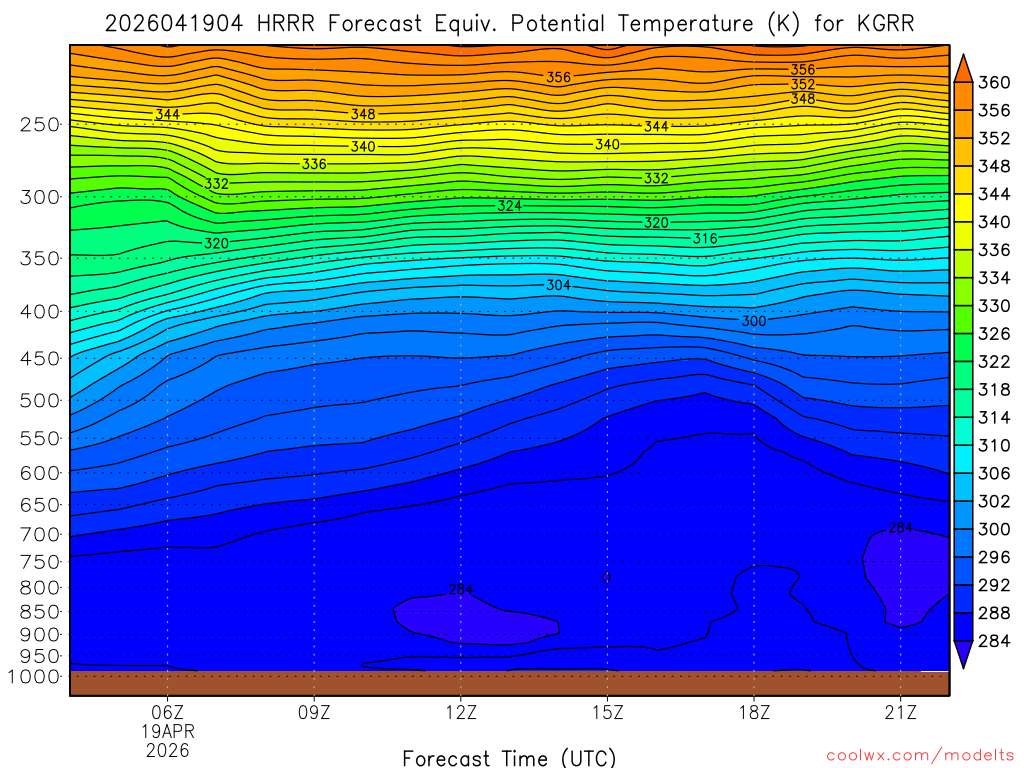Click the 316 contour label in the plot

[705, 238]
